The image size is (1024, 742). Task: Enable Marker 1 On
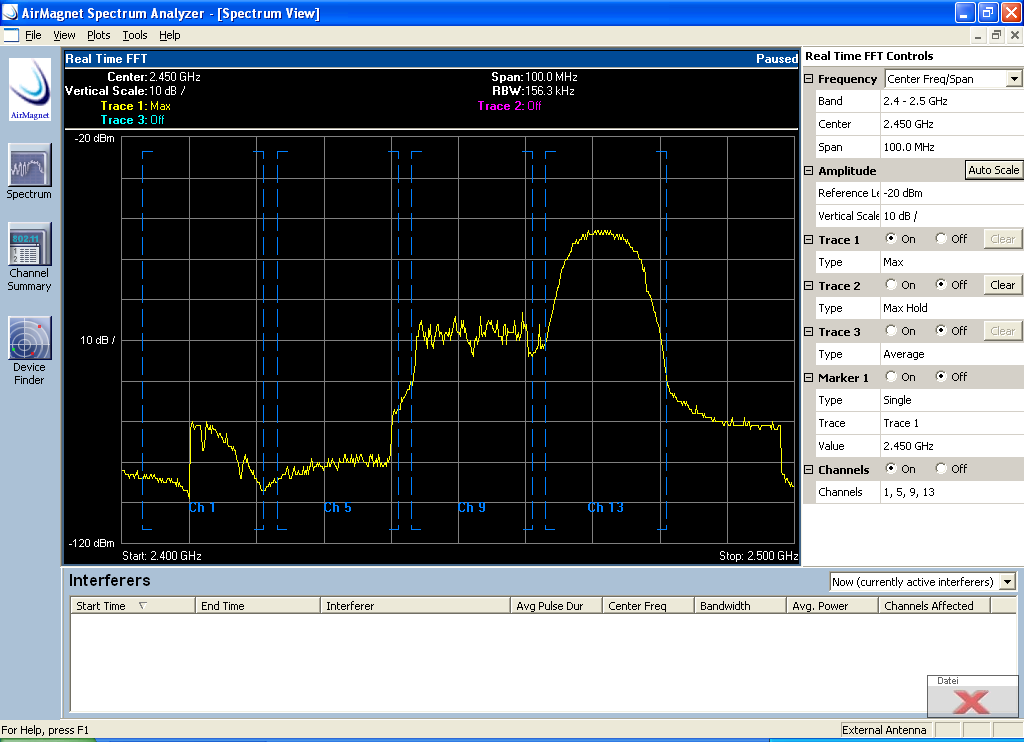click(x=891, y=376)
